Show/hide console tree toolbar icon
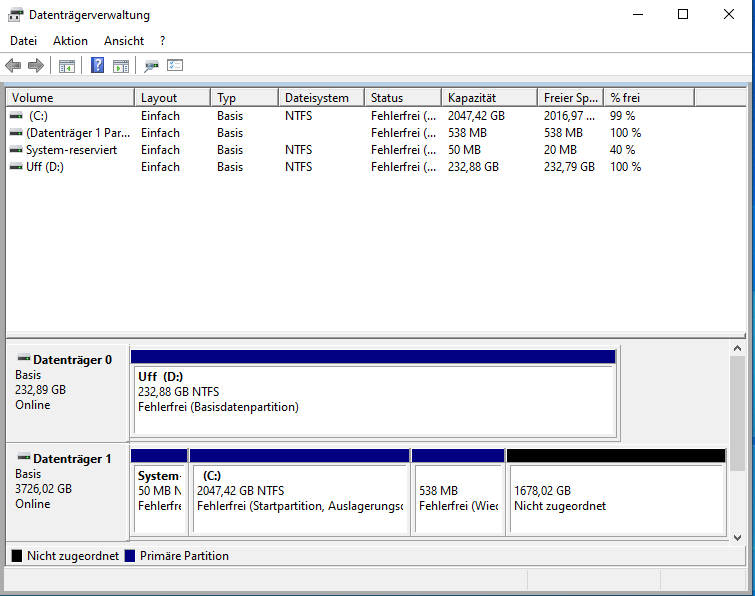 click(x=67, y=66)
